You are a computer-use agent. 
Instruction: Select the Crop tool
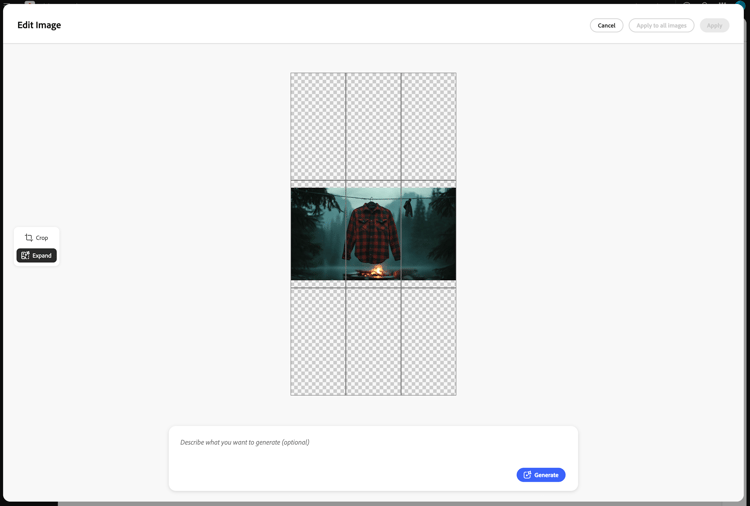click(36, 238)
